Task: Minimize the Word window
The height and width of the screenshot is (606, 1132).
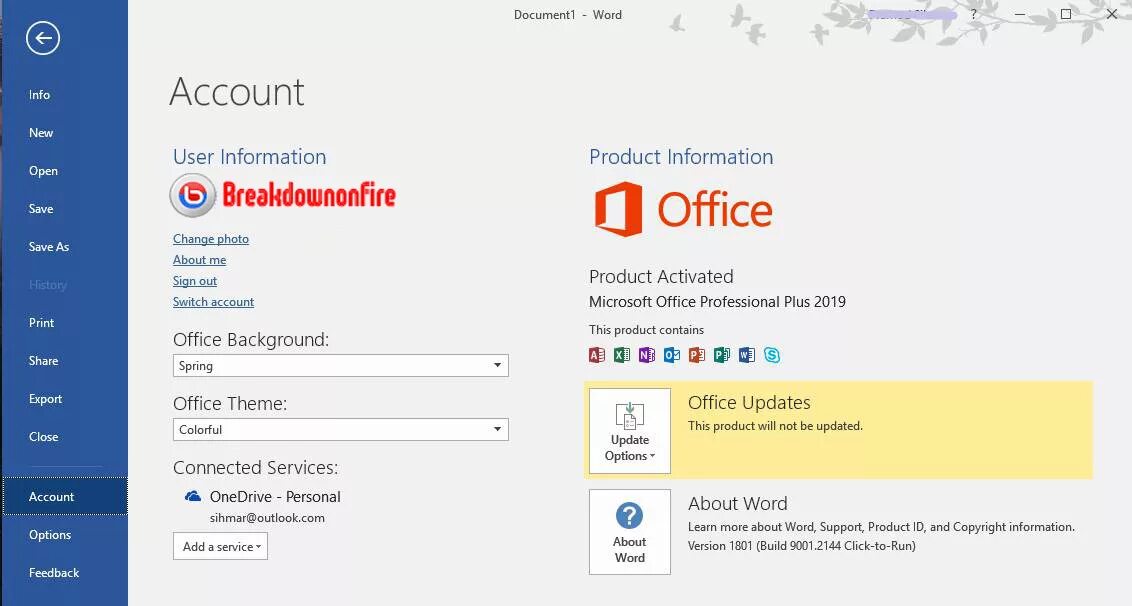Action: point(1019,14)
